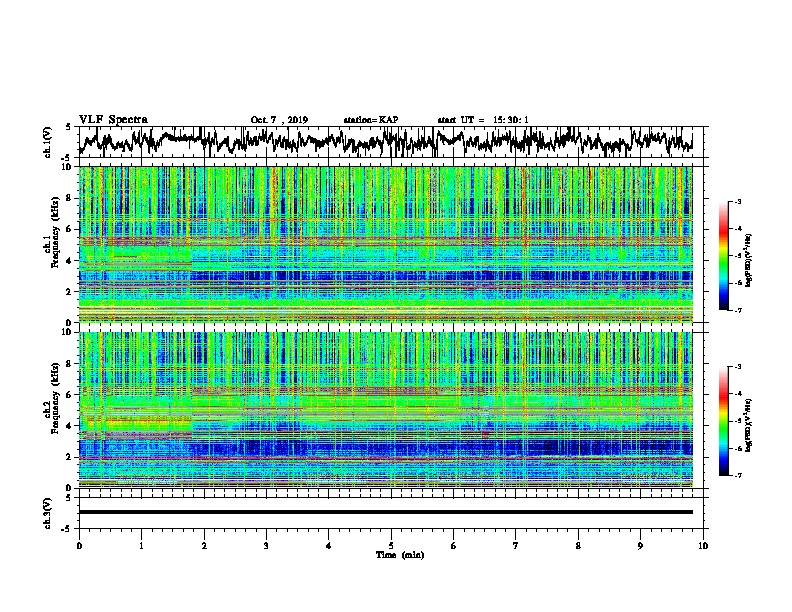Click the "-7" label on ch.1 color scale
The height and width of the screenshot is (612, 792).
[737, 310]
